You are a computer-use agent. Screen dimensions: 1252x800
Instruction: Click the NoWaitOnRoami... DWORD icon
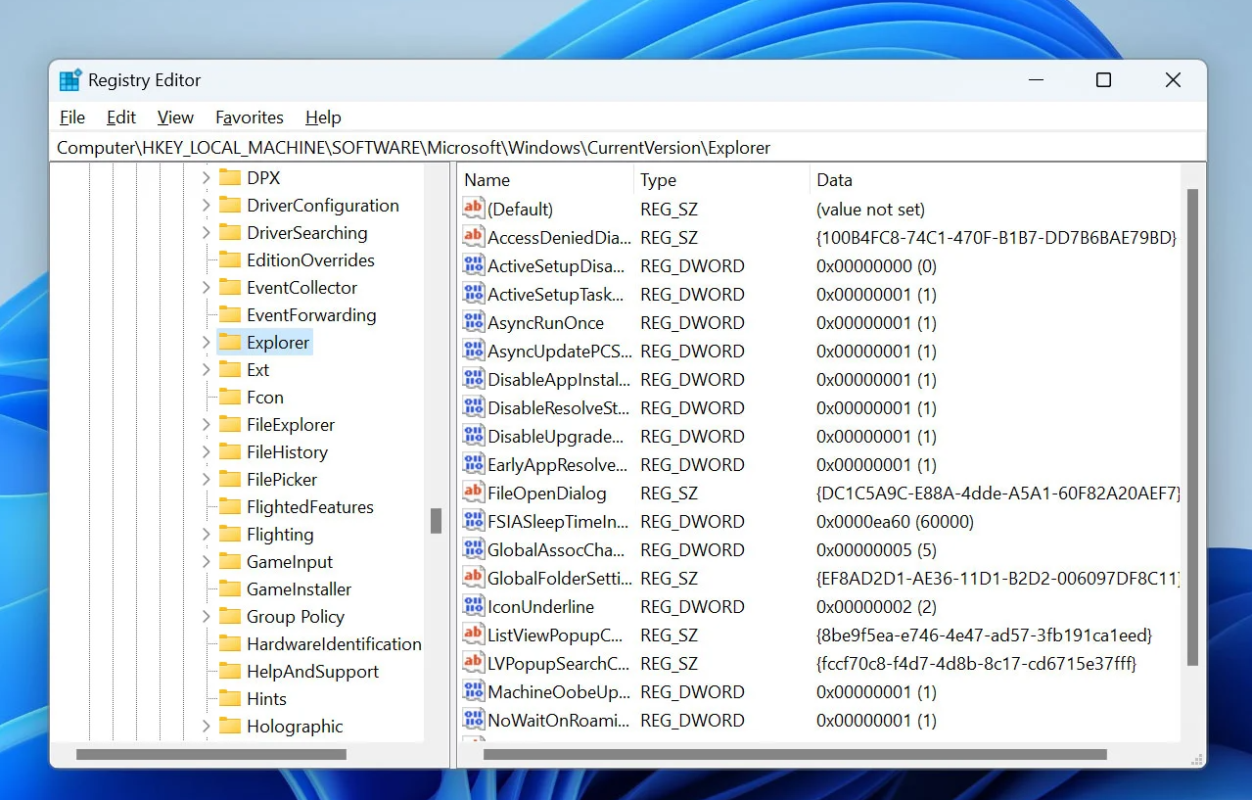(473, 719)
